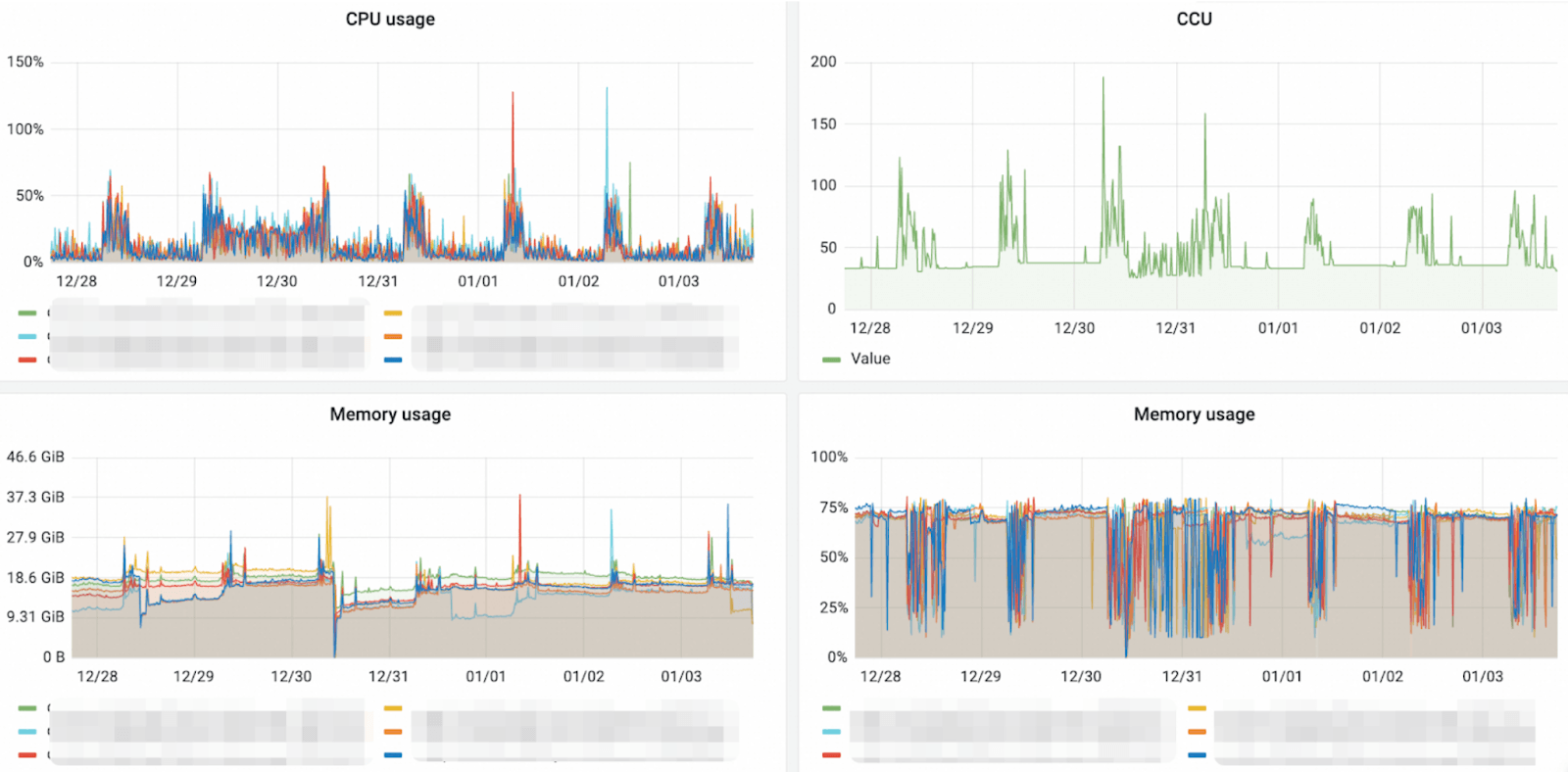
Task: Click yellow legend swatch in CPU usage panel
Action: click(393, 314)
